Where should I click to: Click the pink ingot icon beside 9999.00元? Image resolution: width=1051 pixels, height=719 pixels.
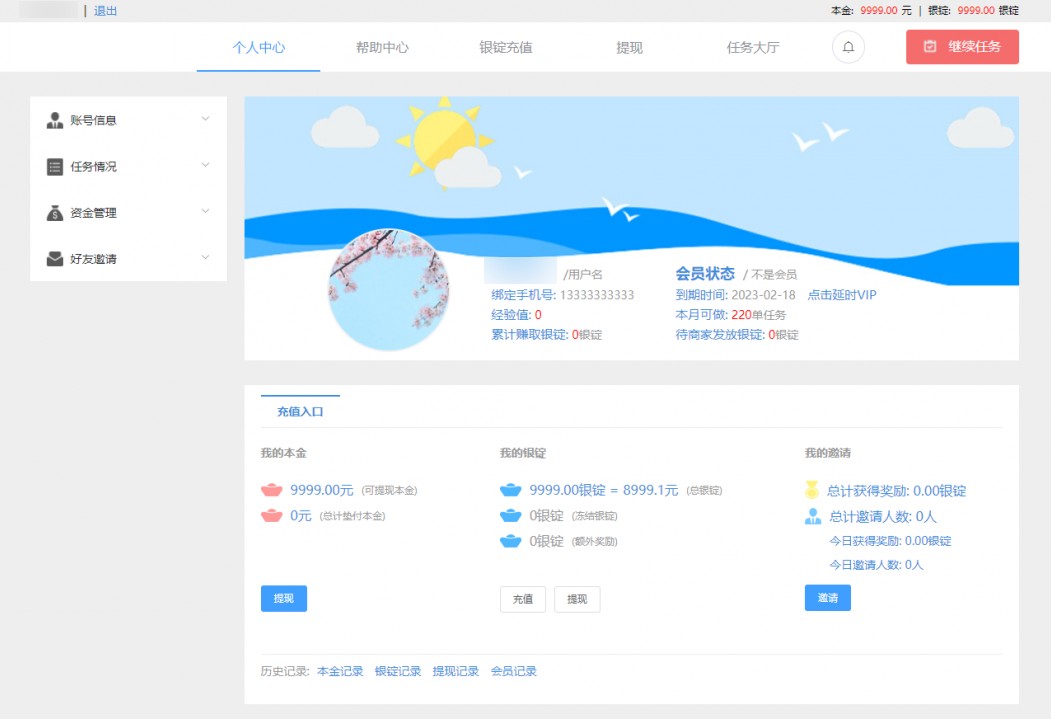click(x=271, y=490)
